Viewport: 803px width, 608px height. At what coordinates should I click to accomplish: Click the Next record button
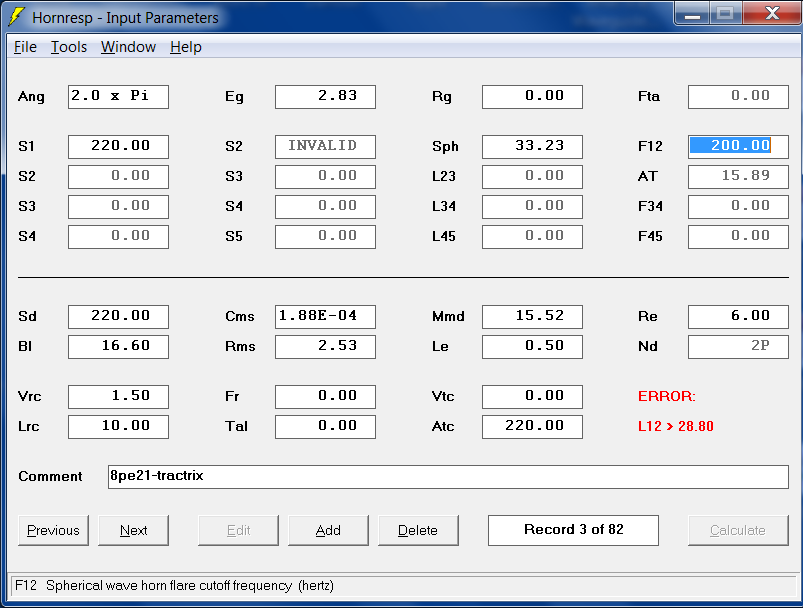click(x=133, y=530)
